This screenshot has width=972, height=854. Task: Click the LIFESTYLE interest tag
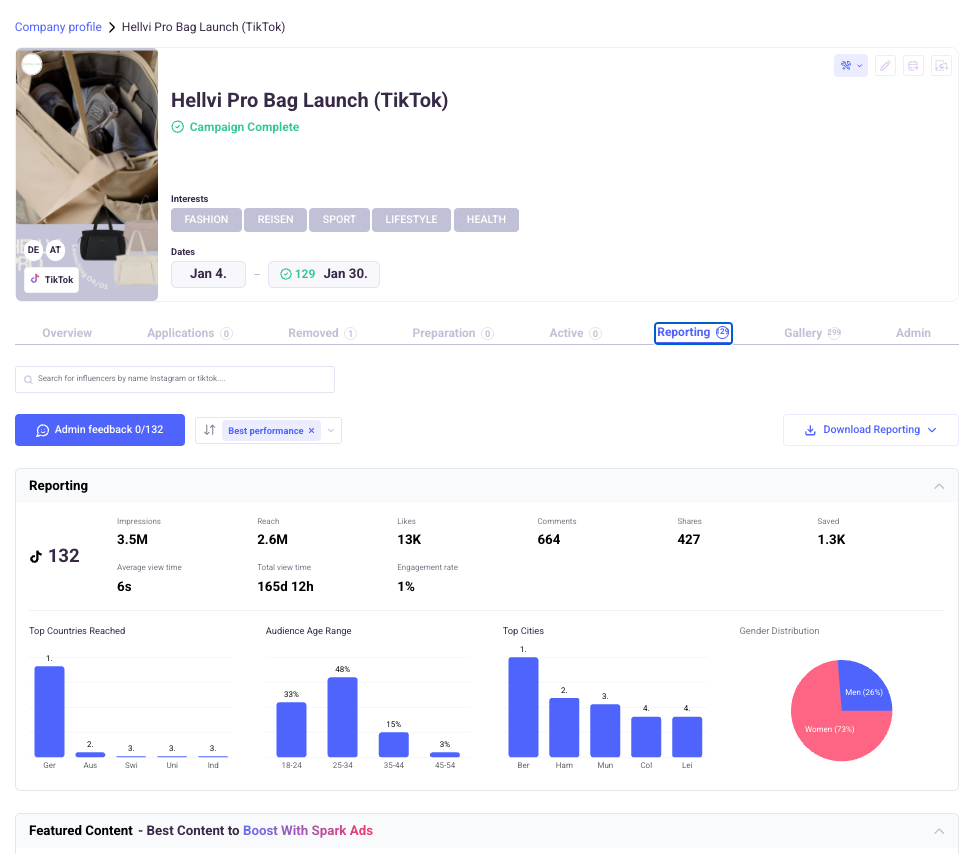(411, 220)
